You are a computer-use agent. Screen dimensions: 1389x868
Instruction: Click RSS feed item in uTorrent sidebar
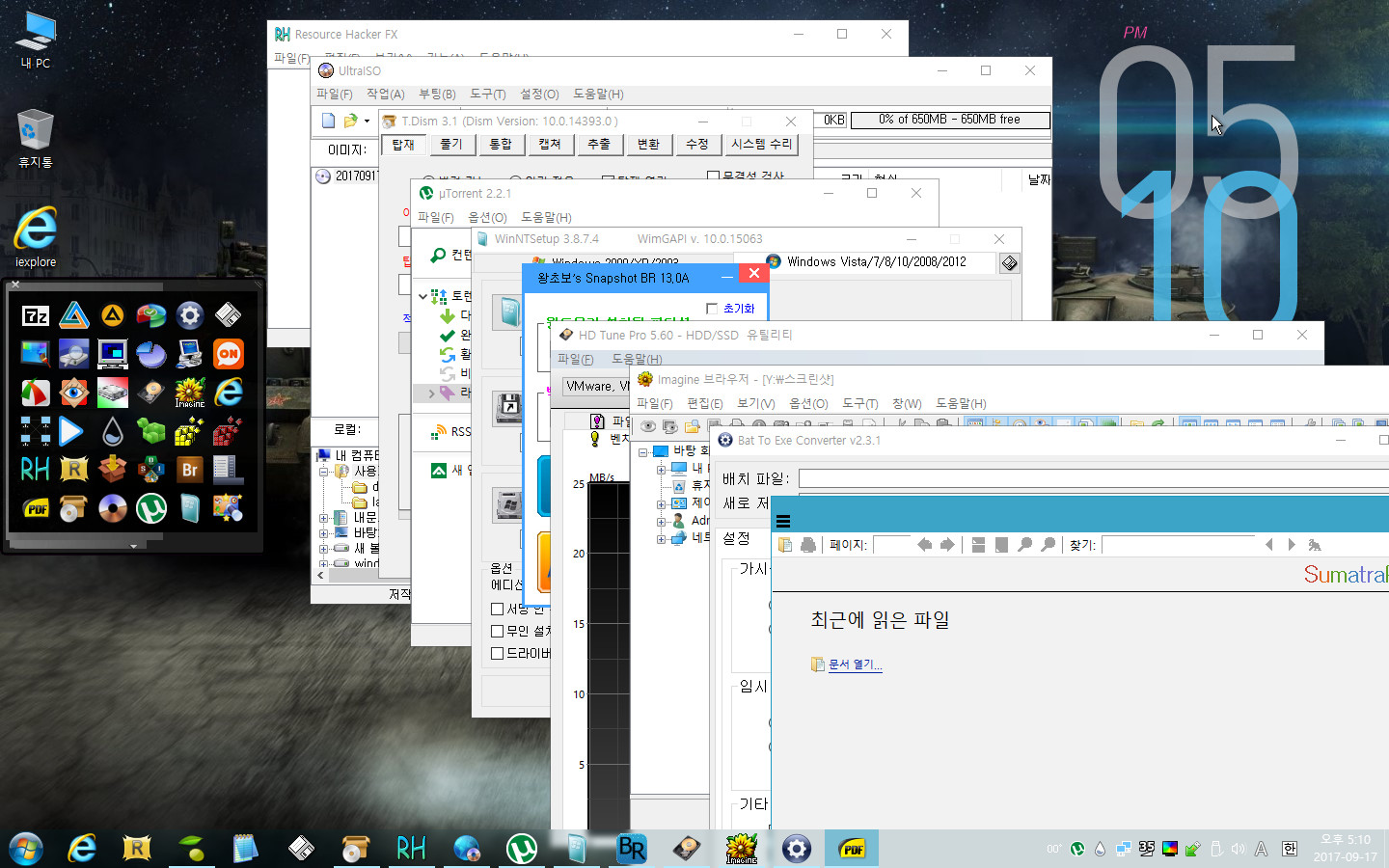449,431
